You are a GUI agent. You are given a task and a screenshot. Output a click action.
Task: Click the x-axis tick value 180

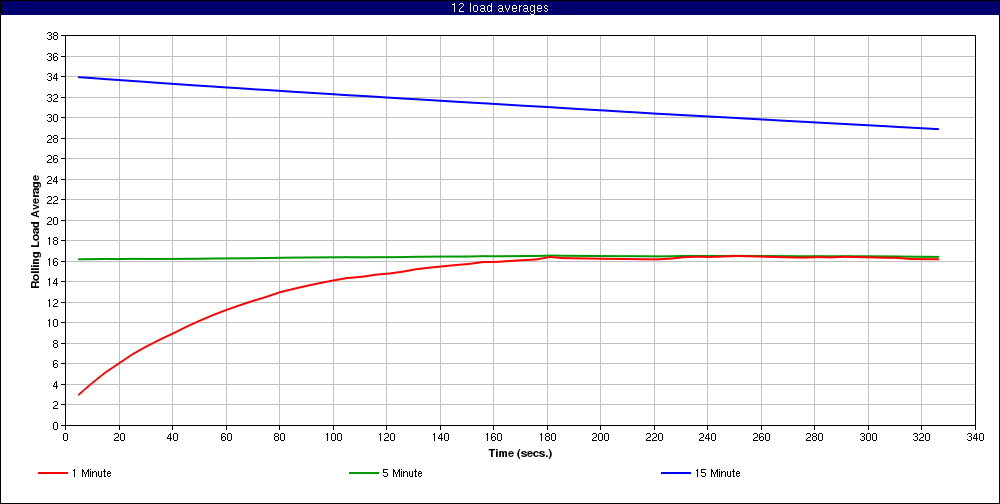tap(547, 437)
